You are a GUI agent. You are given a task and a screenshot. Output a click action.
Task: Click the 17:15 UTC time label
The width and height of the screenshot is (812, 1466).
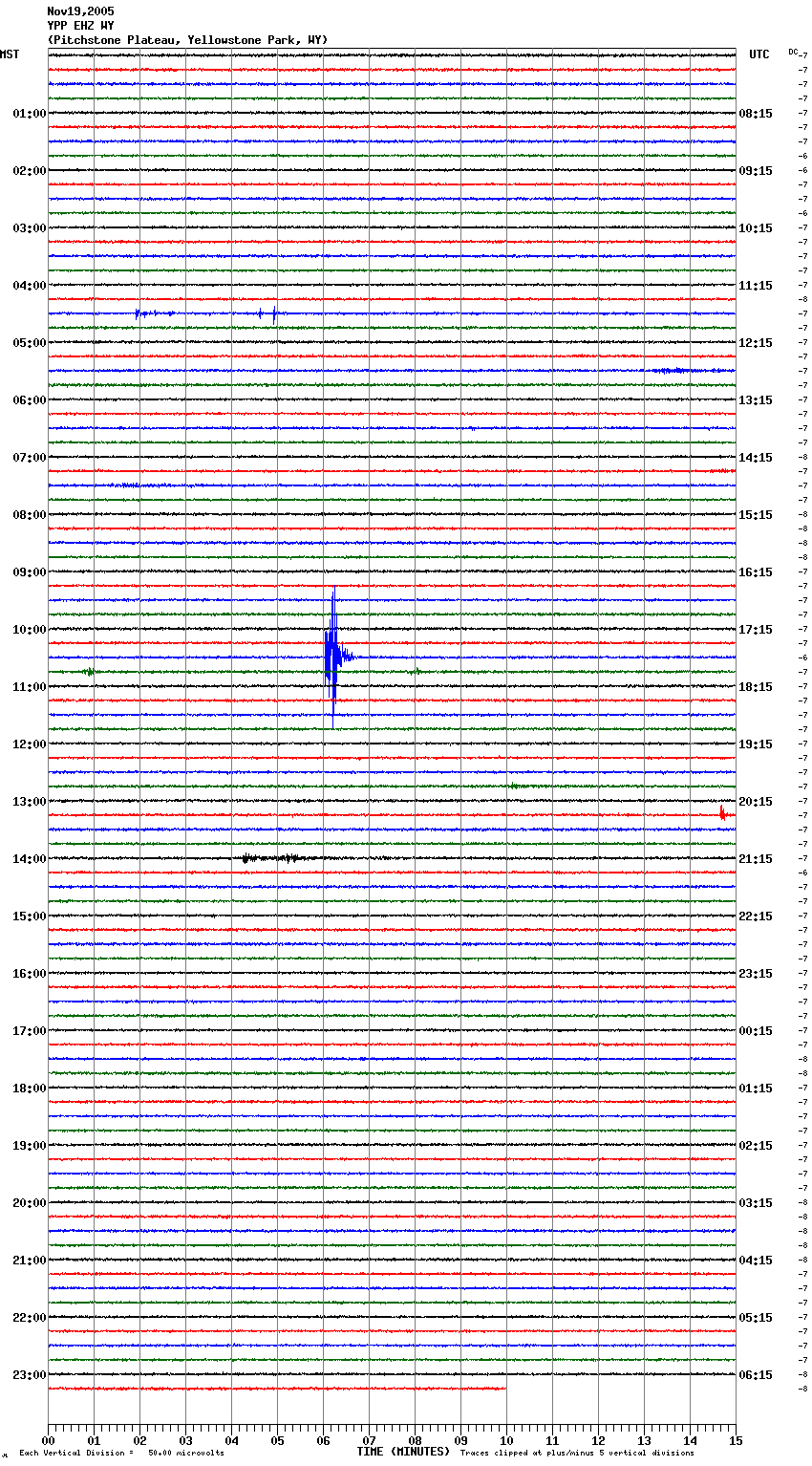coord(756,630)
